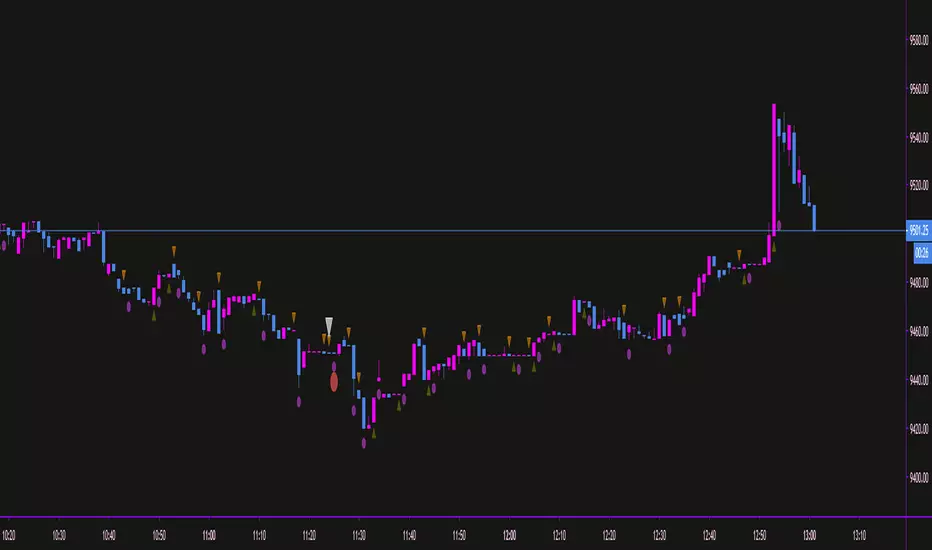932x550 pixels.
Task: Select the tallest magenta spike candle near 12:53
Action: 774,169
